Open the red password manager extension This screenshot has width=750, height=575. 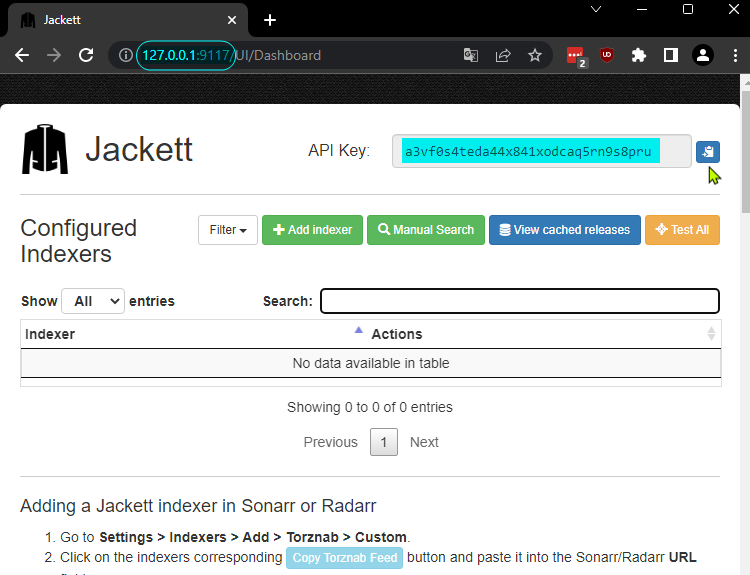coord(575,56)
